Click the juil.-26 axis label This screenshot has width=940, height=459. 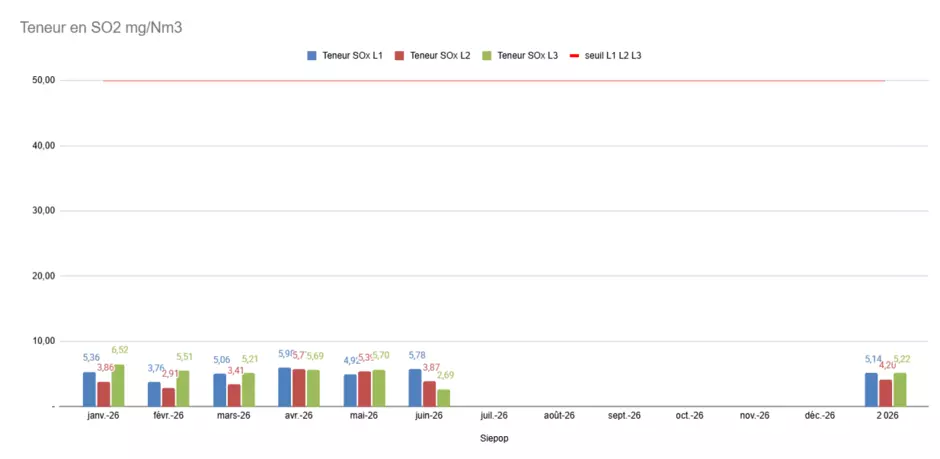494,415
